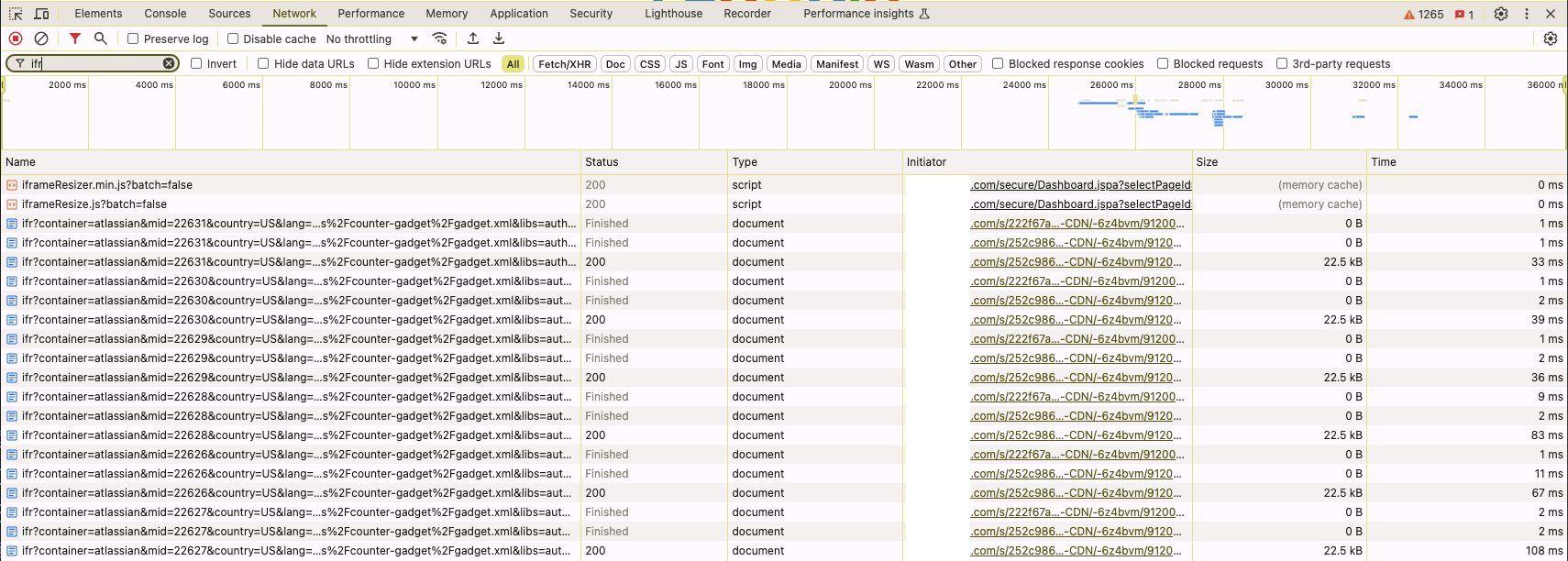Tick Hide data URLs checkbox
The image size is (1568, 561).
point(263,63)
